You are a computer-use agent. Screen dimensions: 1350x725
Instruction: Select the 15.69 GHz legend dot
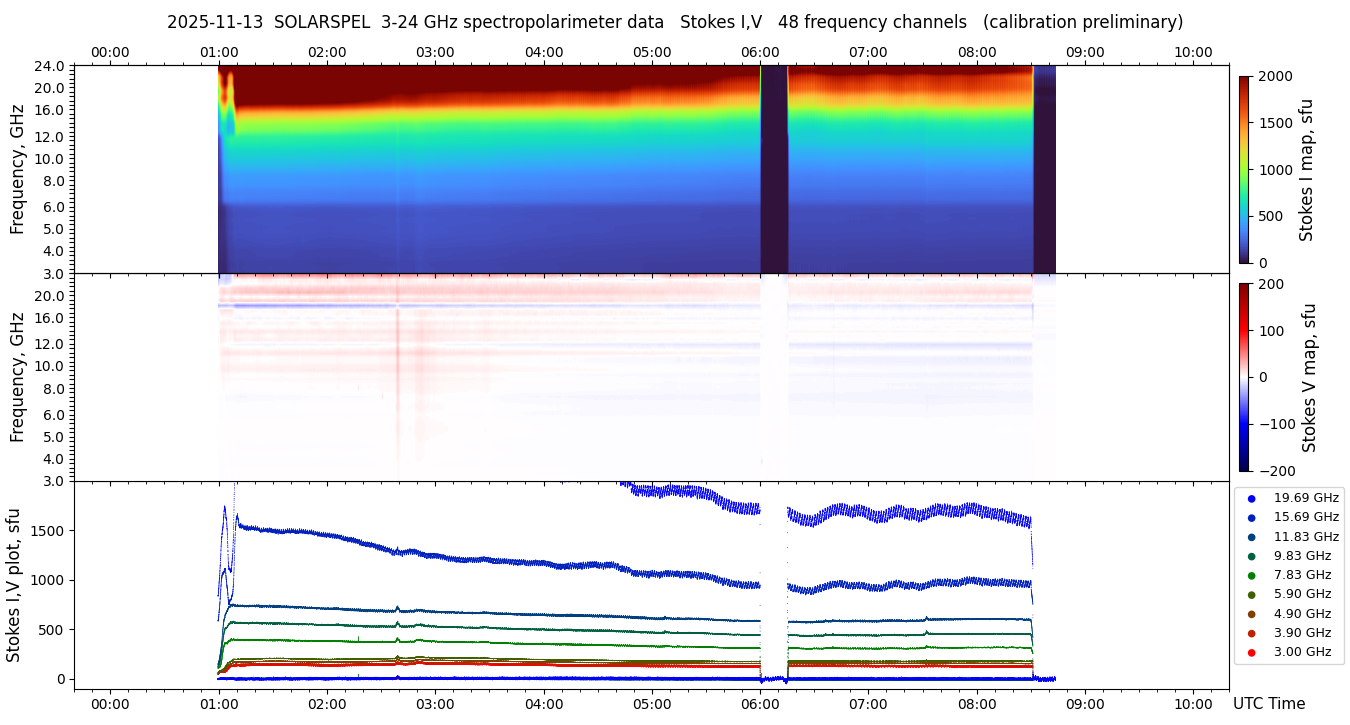[x=1251, y=517]
